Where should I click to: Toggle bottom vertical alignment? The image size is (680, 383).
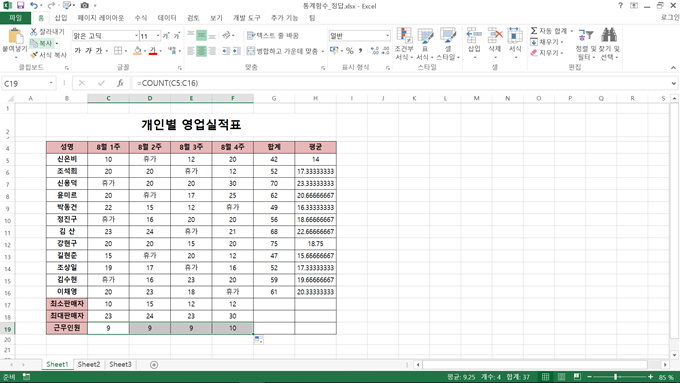pyautogui.click(x=212, y=36)
